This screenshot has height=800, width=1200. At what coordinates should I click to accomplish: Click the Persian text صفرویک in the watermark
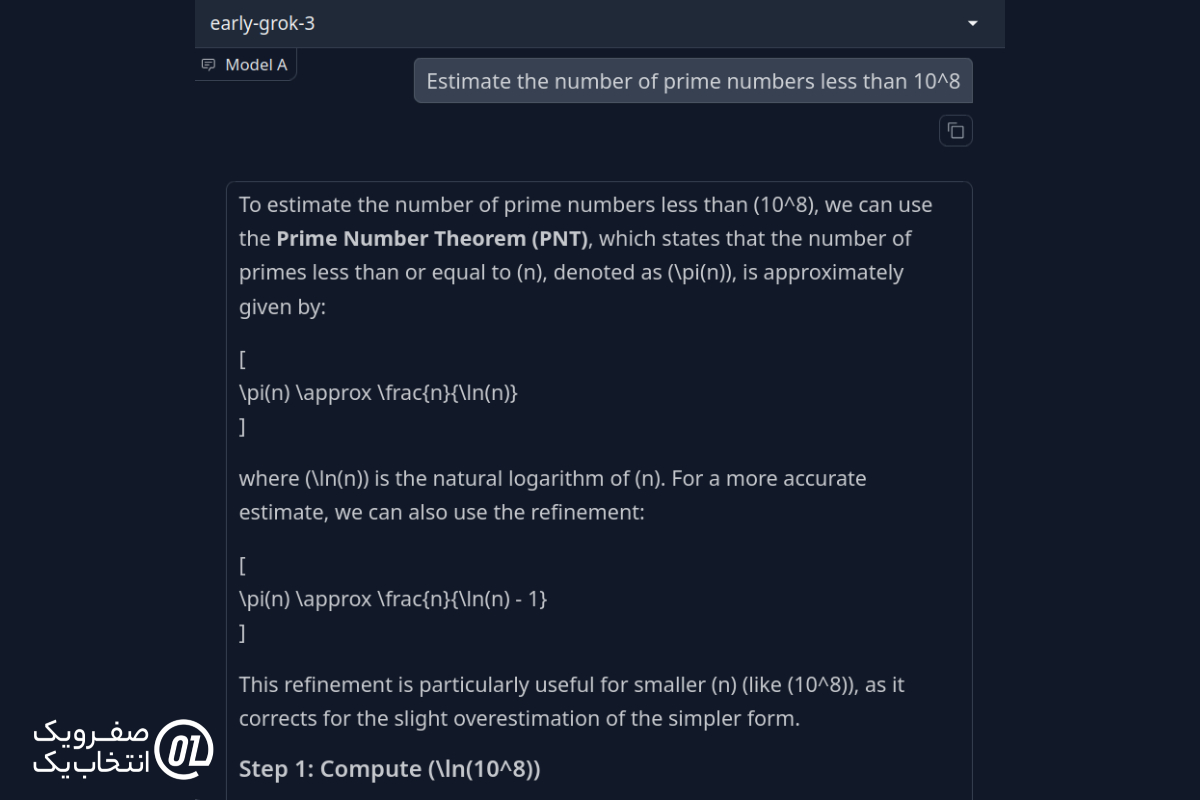(91, 732)
